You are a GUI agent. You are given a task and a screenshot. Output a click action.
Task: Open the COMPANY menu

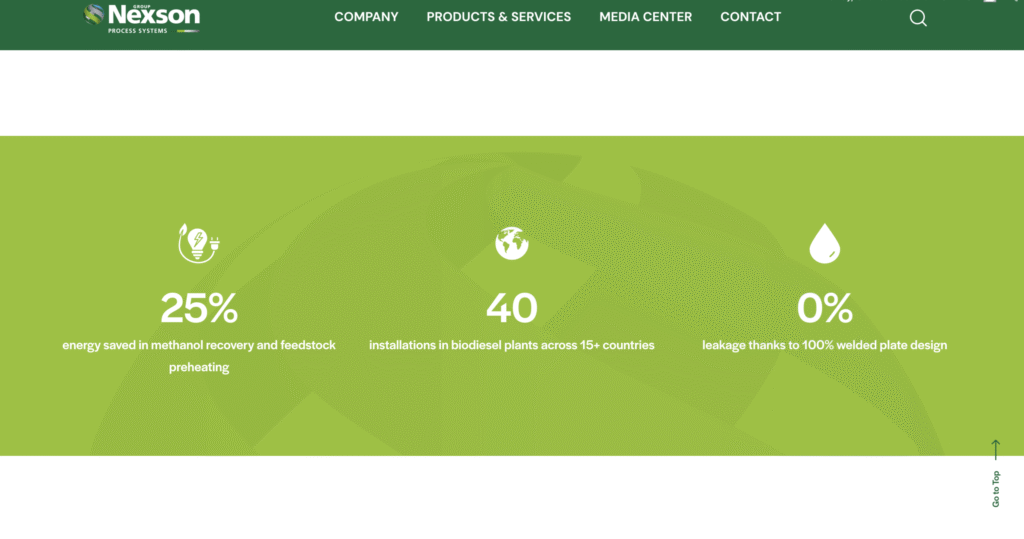click(x=366, y=17)
